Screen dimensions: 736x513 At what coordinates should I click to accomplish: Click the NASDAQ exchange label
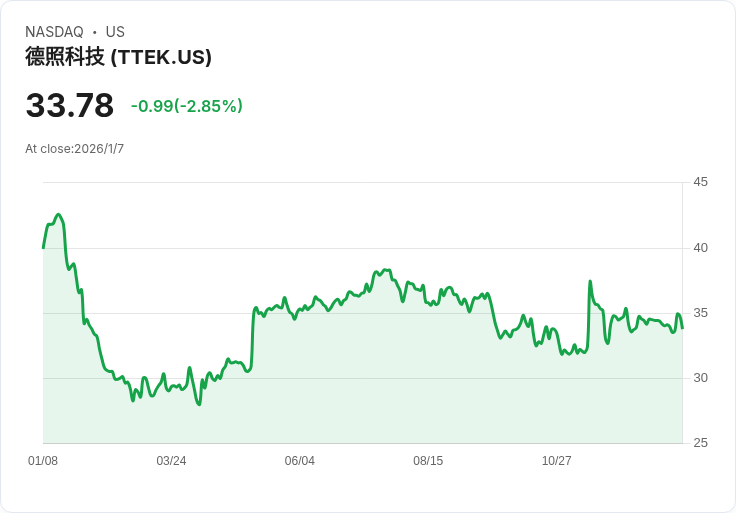pyautogui.click(x=54, y=32)
